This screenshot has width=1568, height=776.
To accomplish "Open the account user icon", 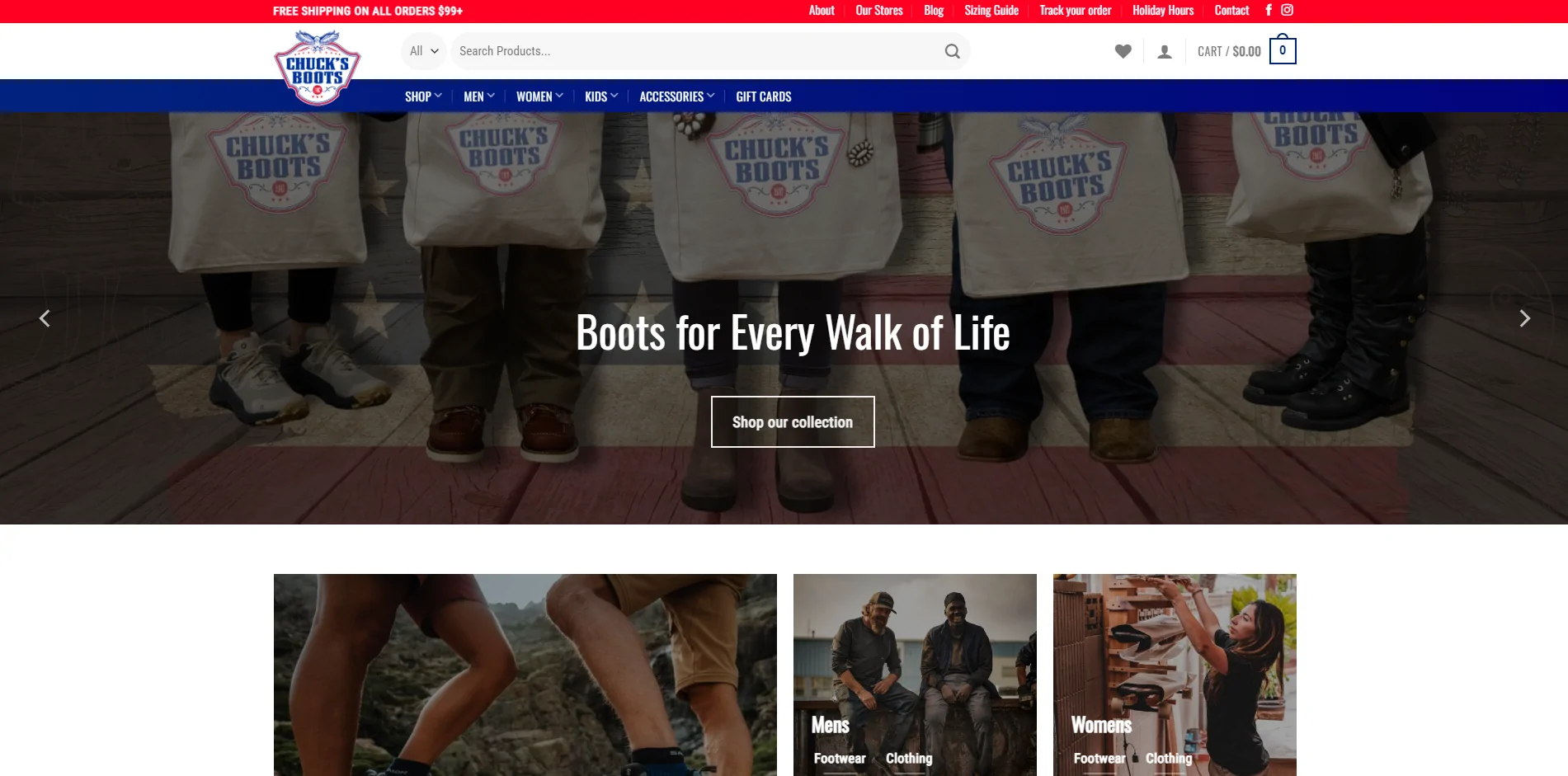I will tap(1164, 52).
